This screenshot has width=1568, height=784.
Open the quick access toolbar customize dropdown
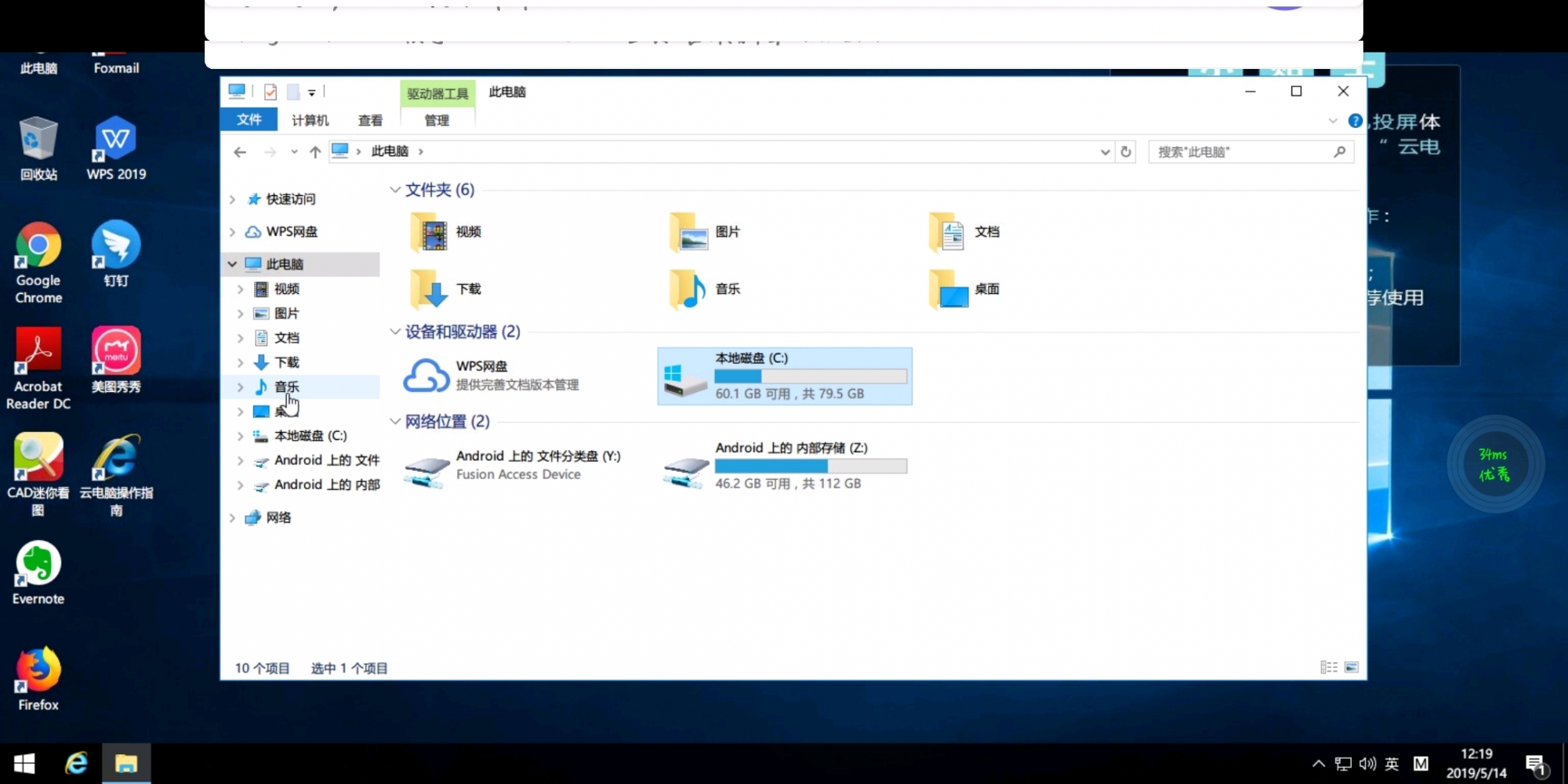pyautogui.click(x=312, y=93)
